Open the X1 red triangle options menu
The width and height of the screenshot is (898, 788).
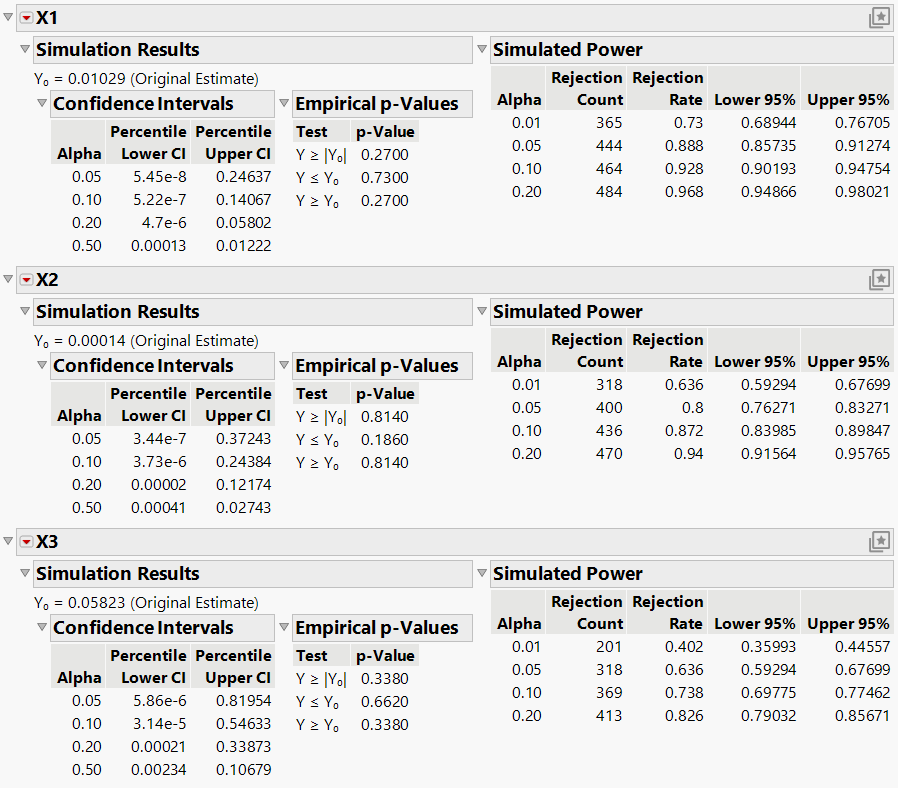click(24, 17)
